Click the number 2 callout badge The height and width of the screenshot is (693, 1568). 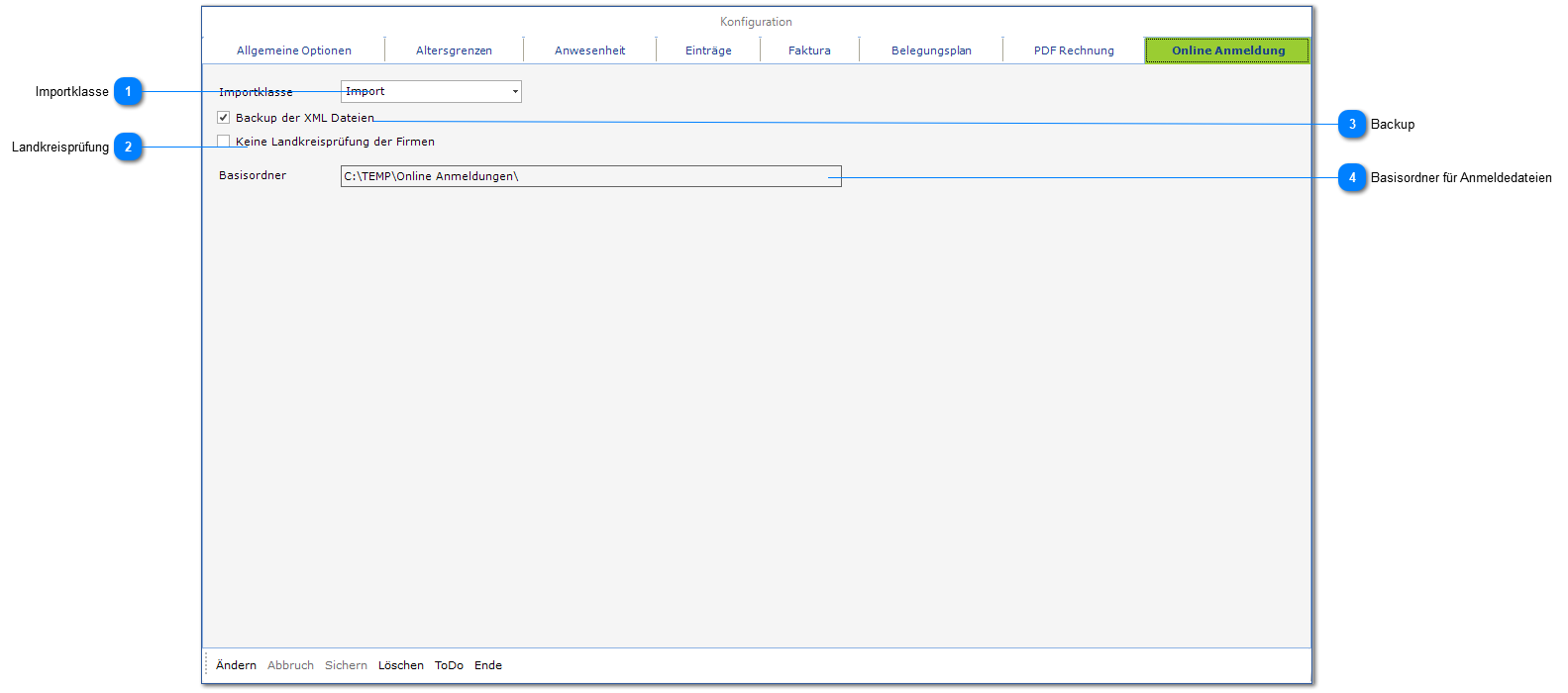[128, 148]
